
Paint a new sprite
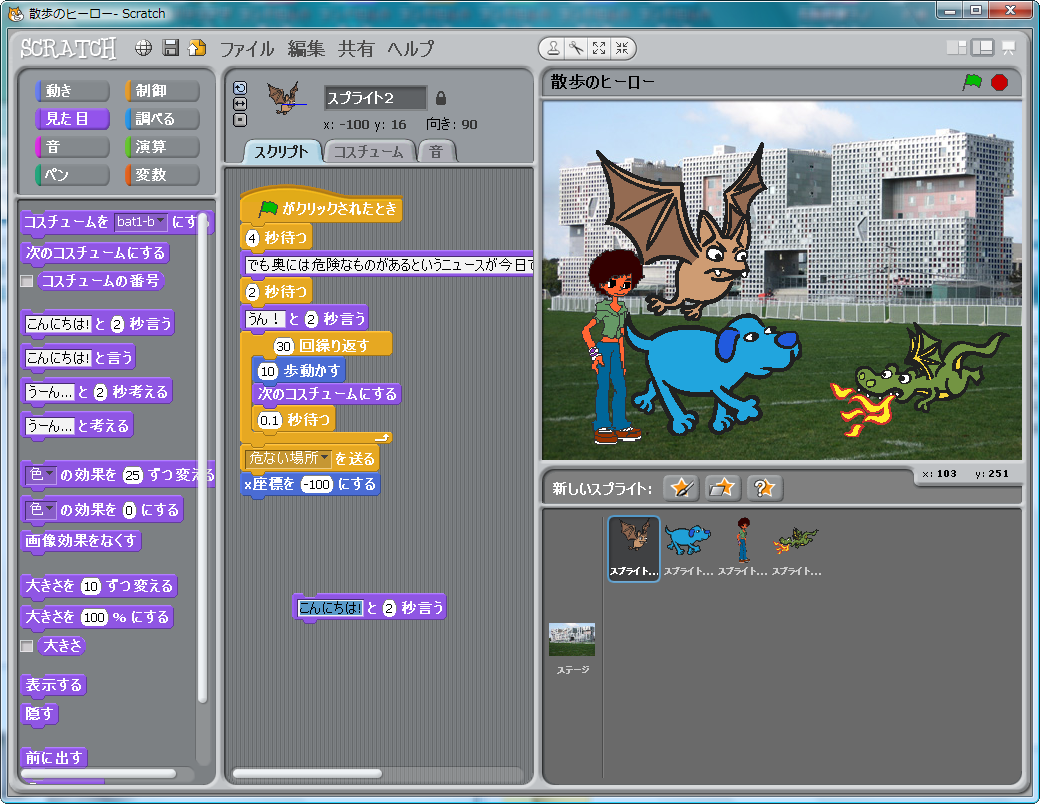tap(681, 489)
